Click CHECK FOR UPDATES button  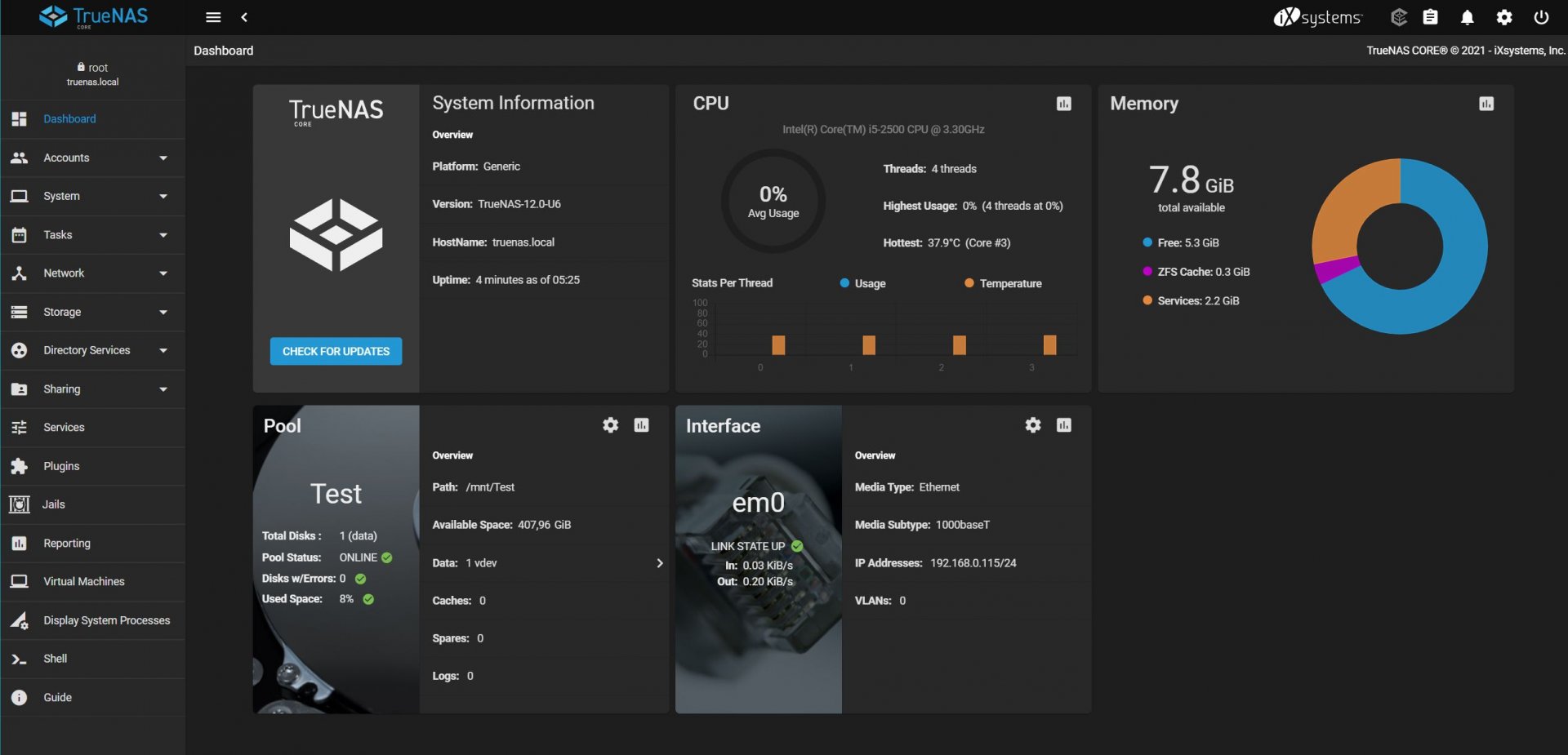point(336,351)
